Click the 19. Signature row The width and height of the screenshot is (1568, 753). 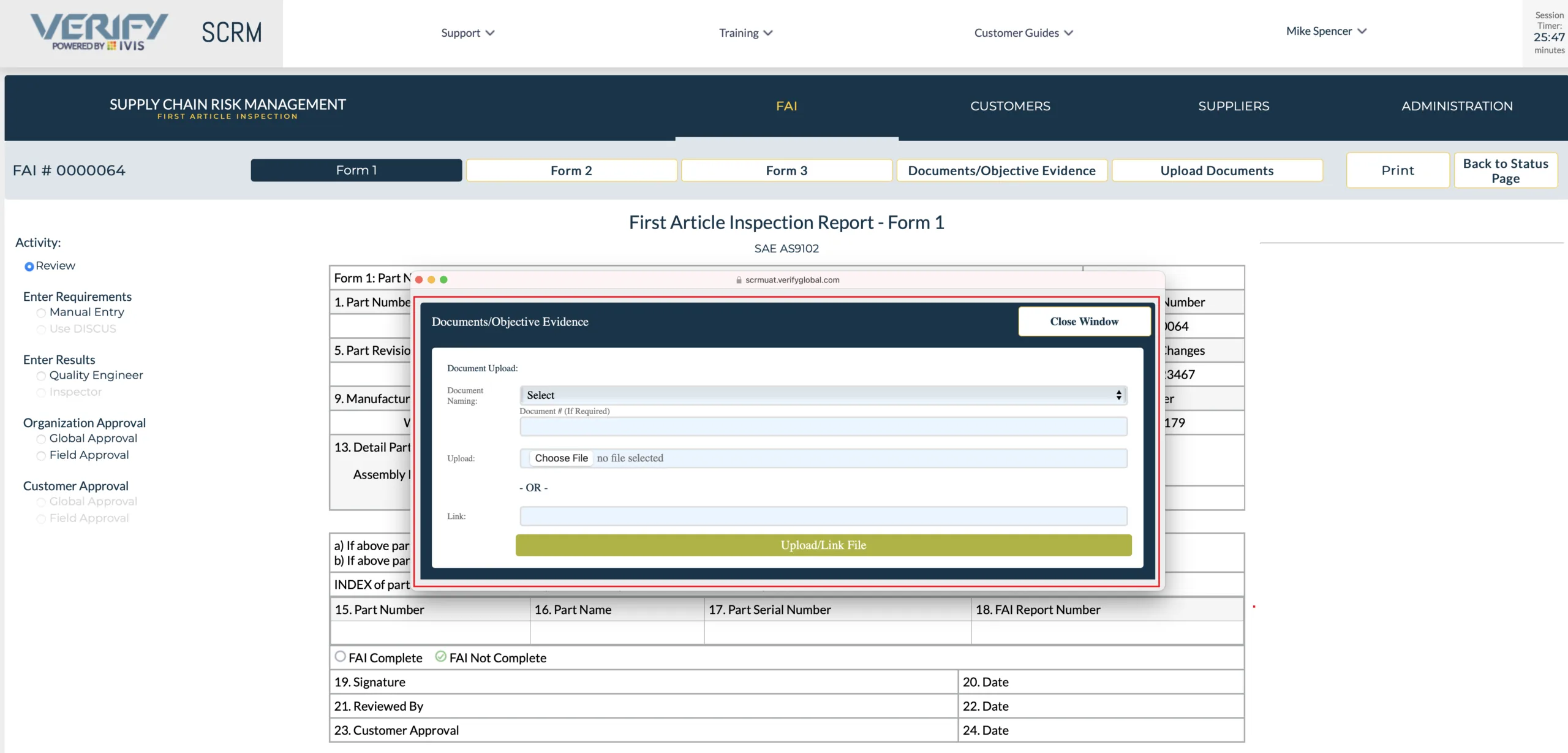tap(643, 682)
